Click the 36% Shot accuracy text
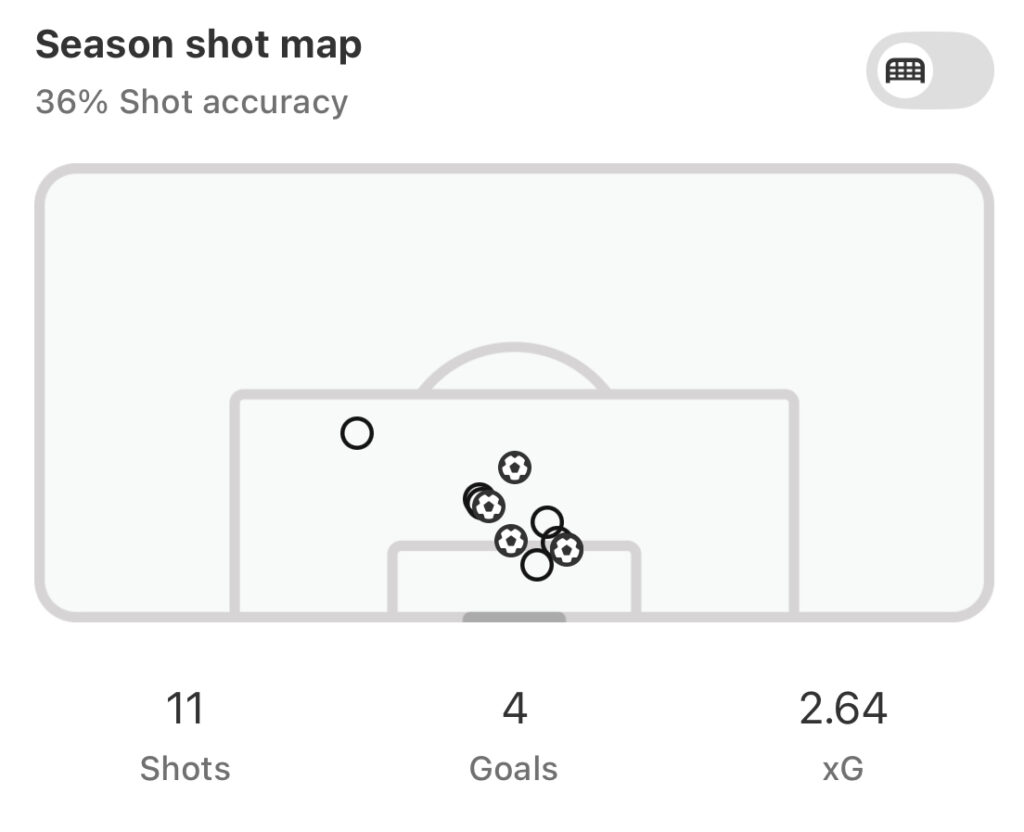Screen dimensions: 1024x832 (x=192, y=102)
